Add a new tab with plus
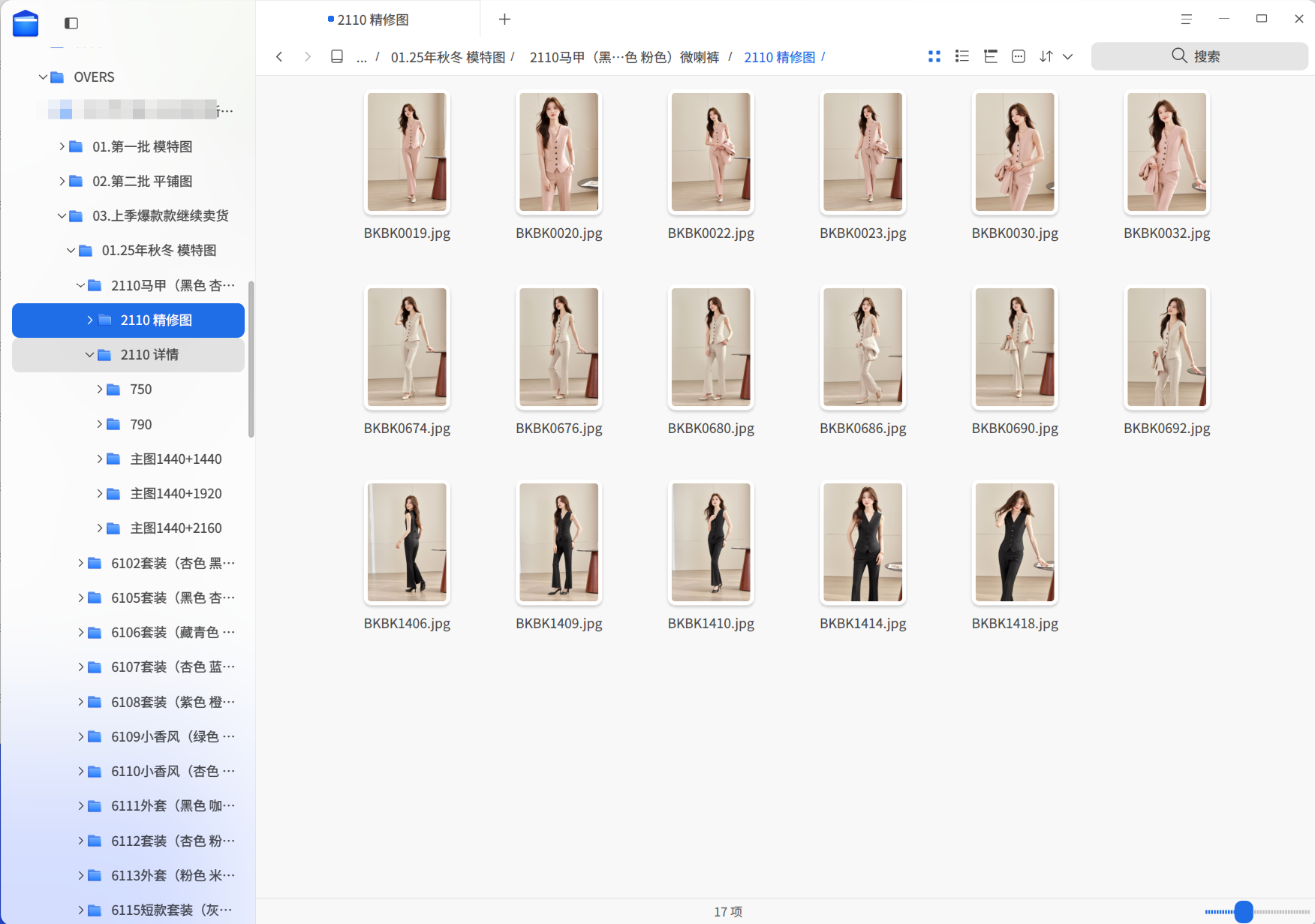The height and width of the screenshot is (924, 1315). tap(505, 20)
